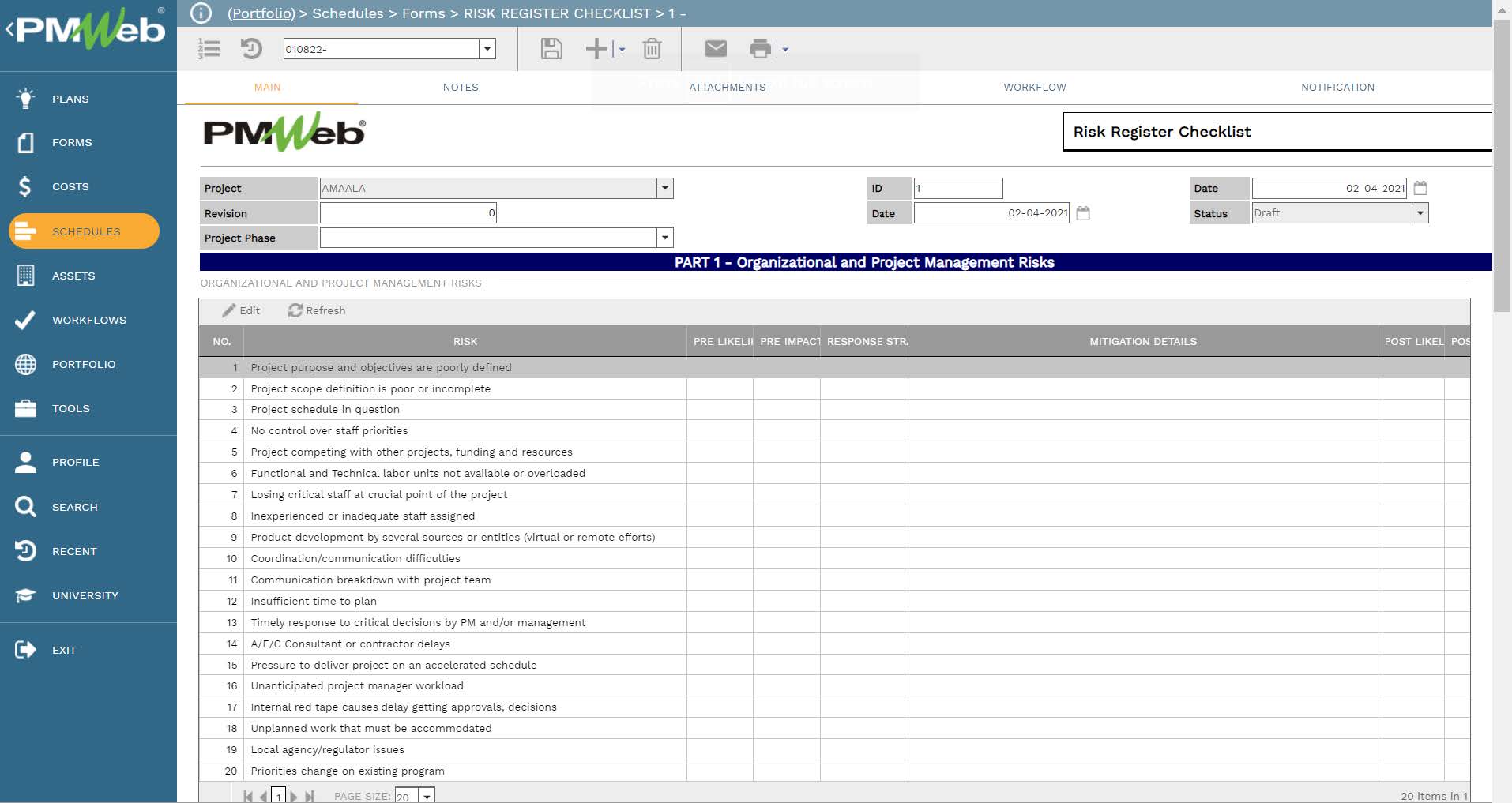Screen dimensions: 1512x803
Task: Expand the Status dropdown showing Draft
Action: (x=1420, y=213)
